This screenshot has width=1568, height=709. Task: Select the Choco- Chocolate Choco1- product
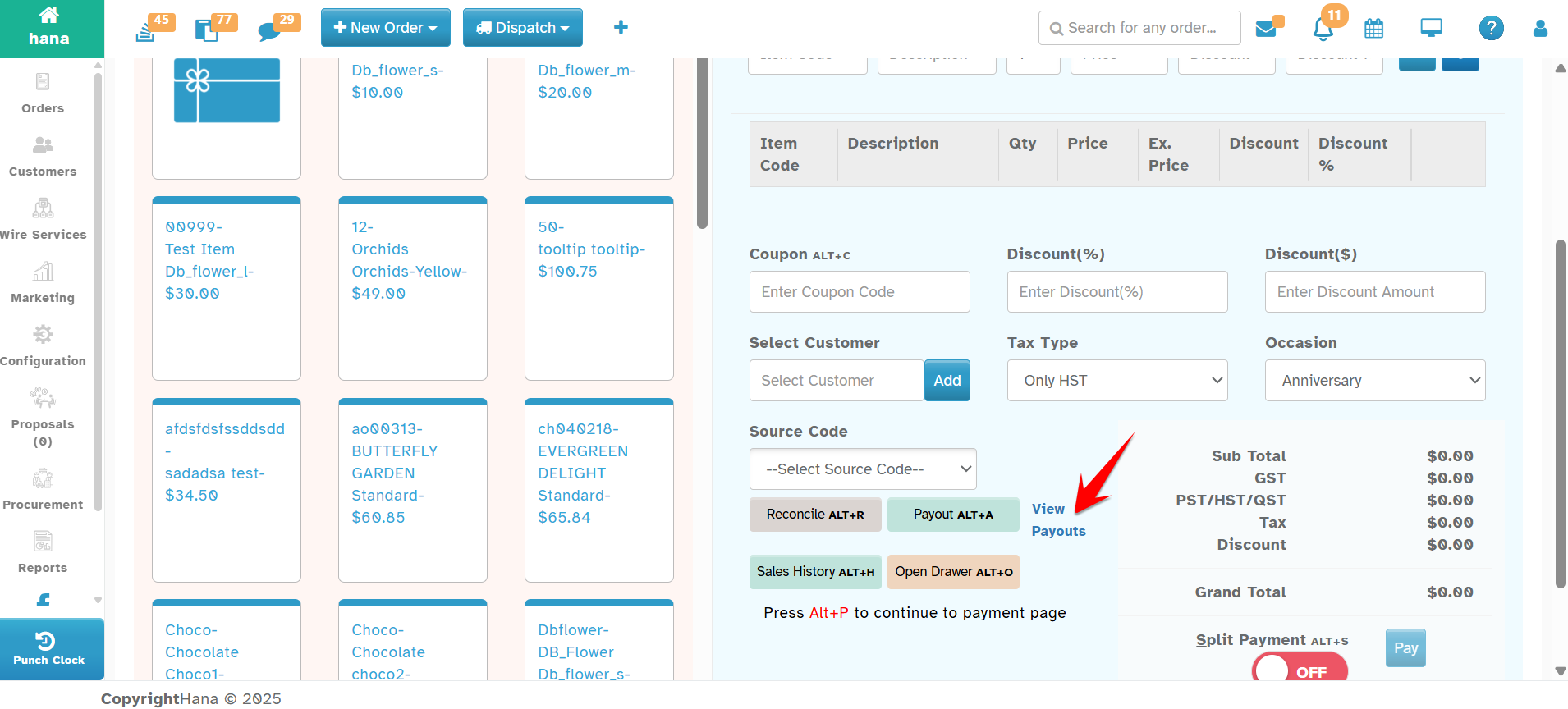[x=227, y=640]
